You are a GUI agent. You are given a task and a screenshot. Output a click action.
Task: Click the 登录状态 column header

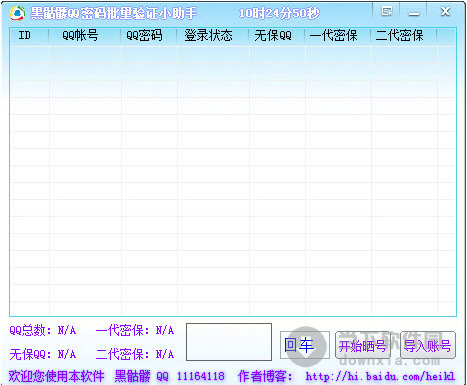point(213,36)
